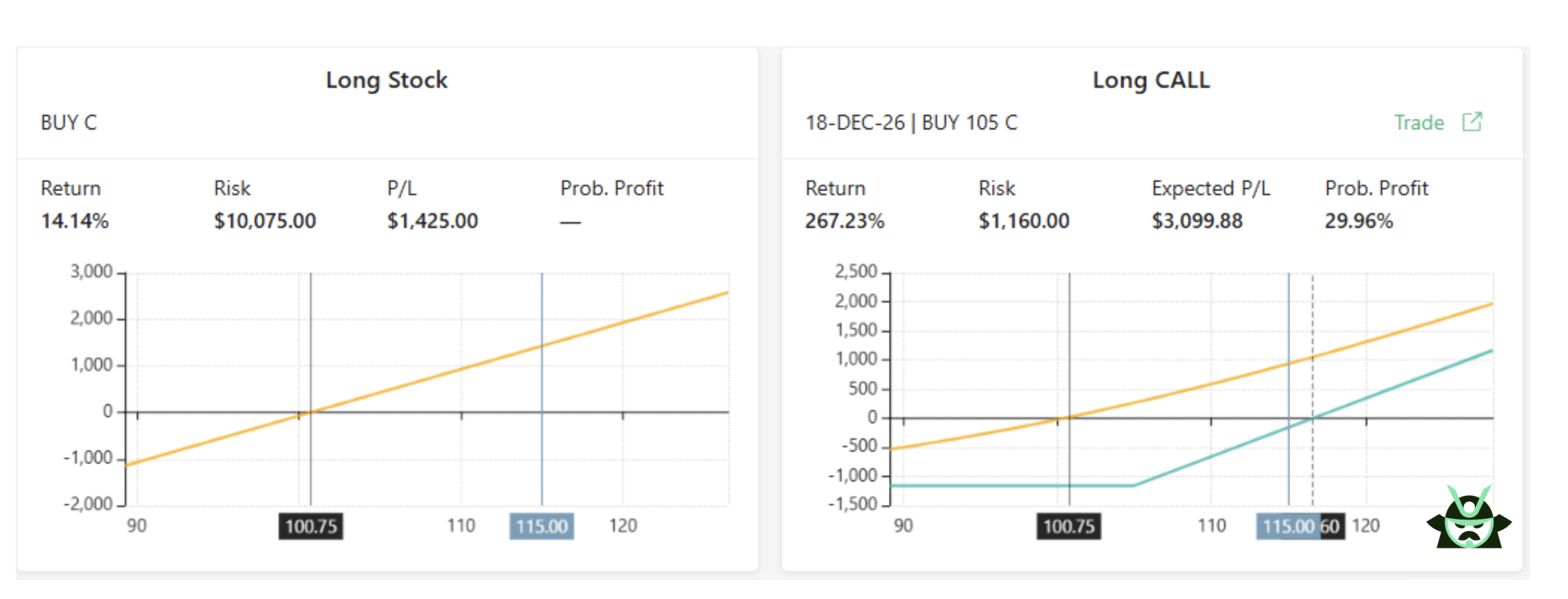Click the Expected P/L value $3,099.88

pos(1197,221)
